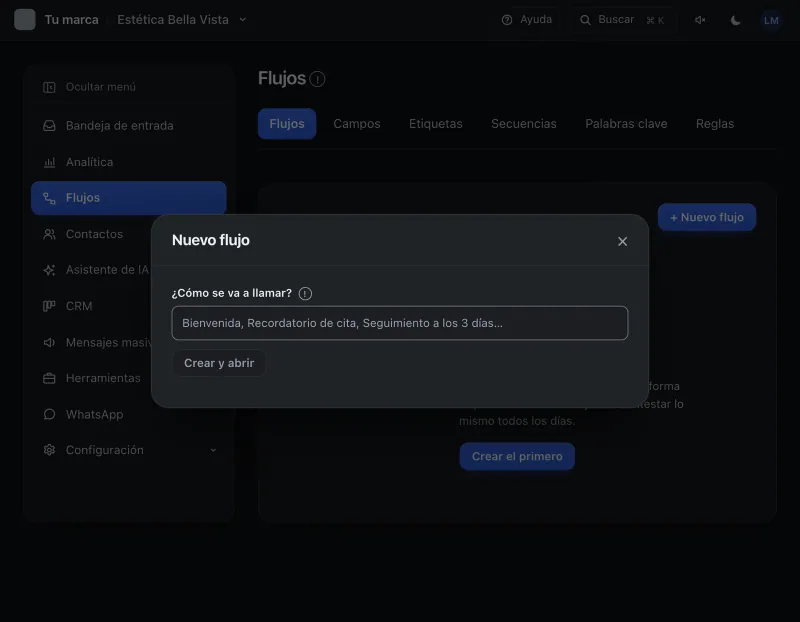Open Bandeja de entrada inbox icon
The image size is (800, 622).
click(49, 126)
